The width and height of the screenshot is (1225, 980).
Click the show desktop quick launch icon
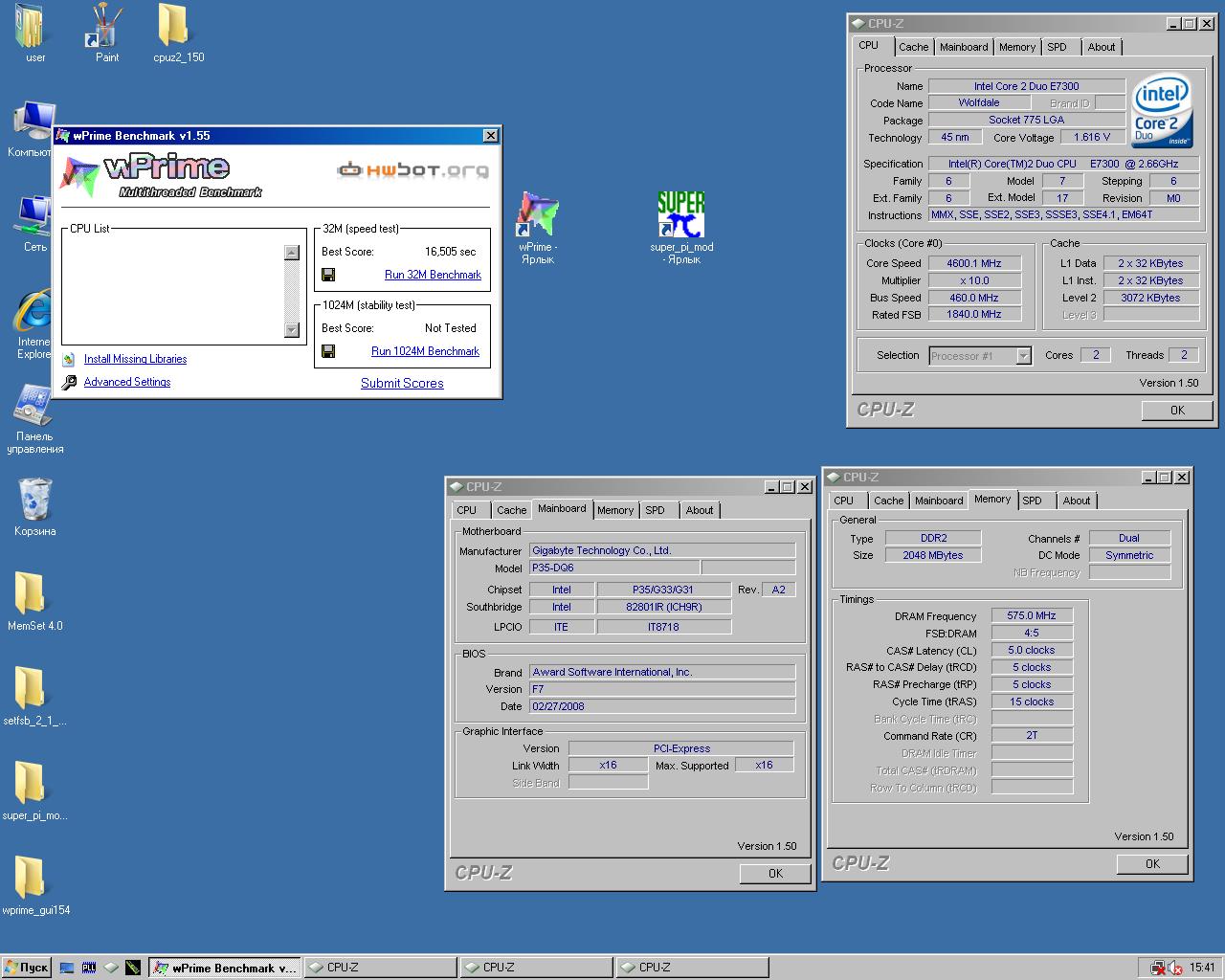click(x=67, y=968)
